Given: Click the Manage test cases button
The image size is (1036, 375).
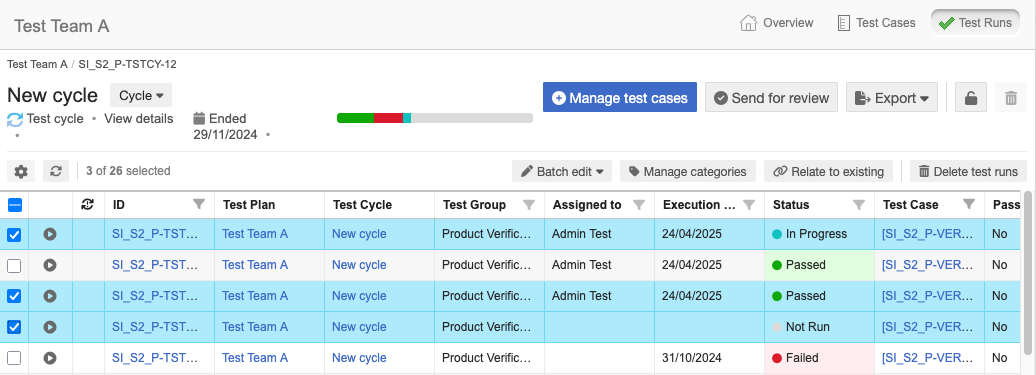Looking at the screenshot, I should (x=620, y=98).
